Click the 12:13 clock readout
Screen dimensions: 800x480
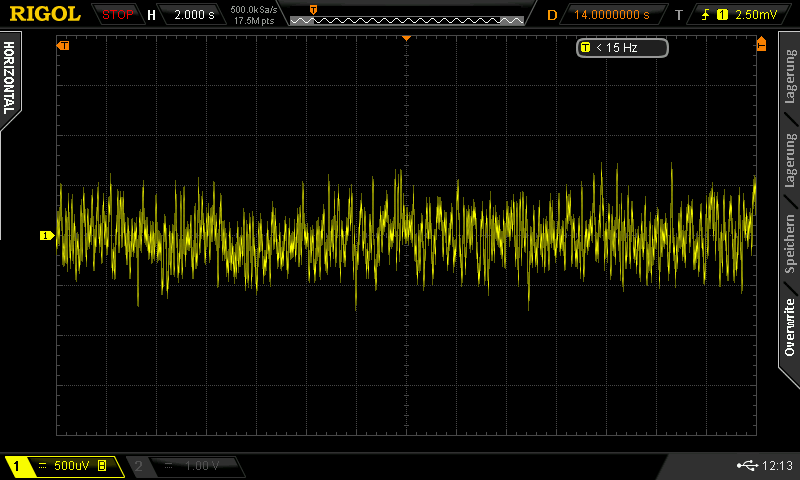777,465
